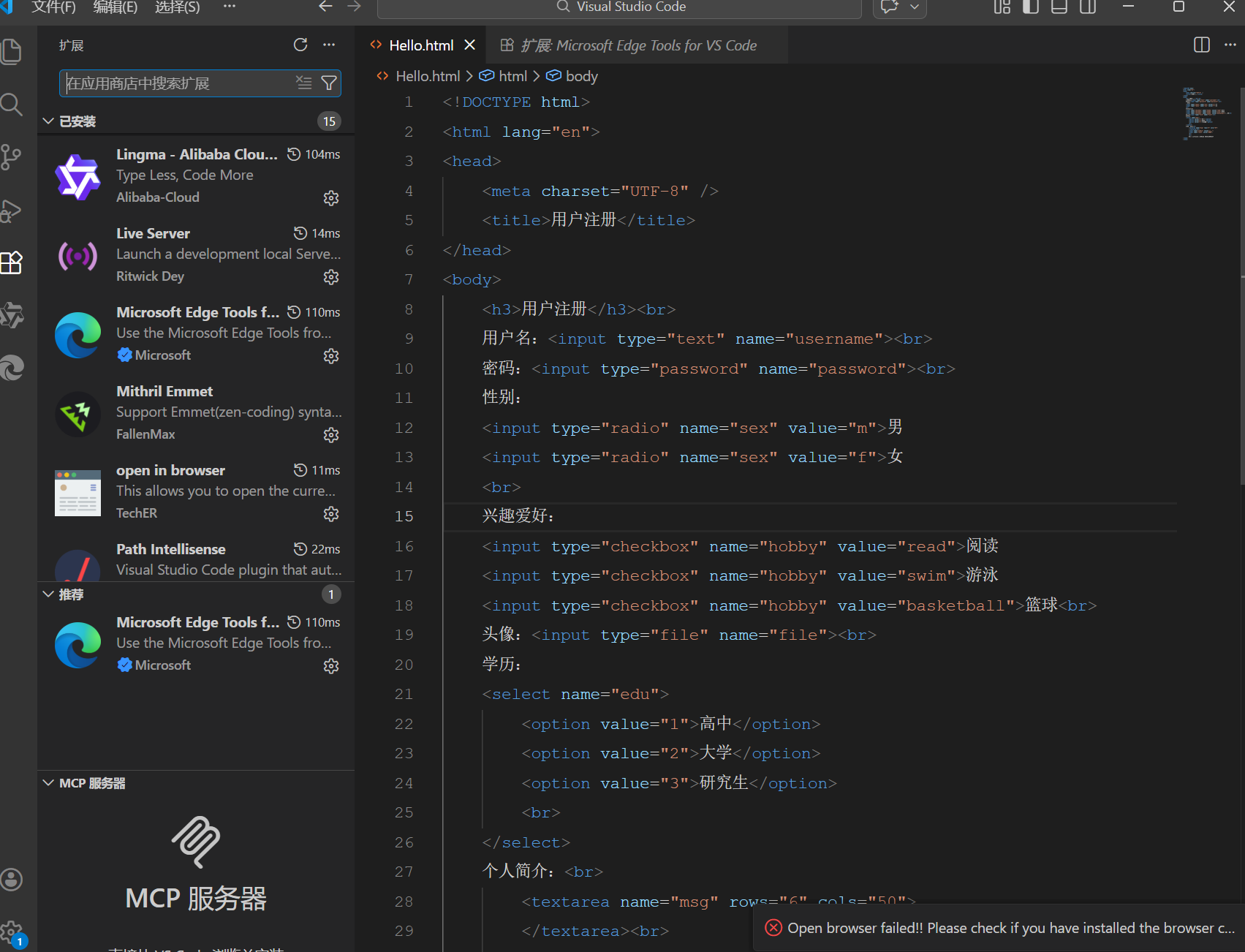Image resolution: width=1245 pixels, height=952 pixels.
Task: Select html element in breadcrumb
Action: pos(512,76)
